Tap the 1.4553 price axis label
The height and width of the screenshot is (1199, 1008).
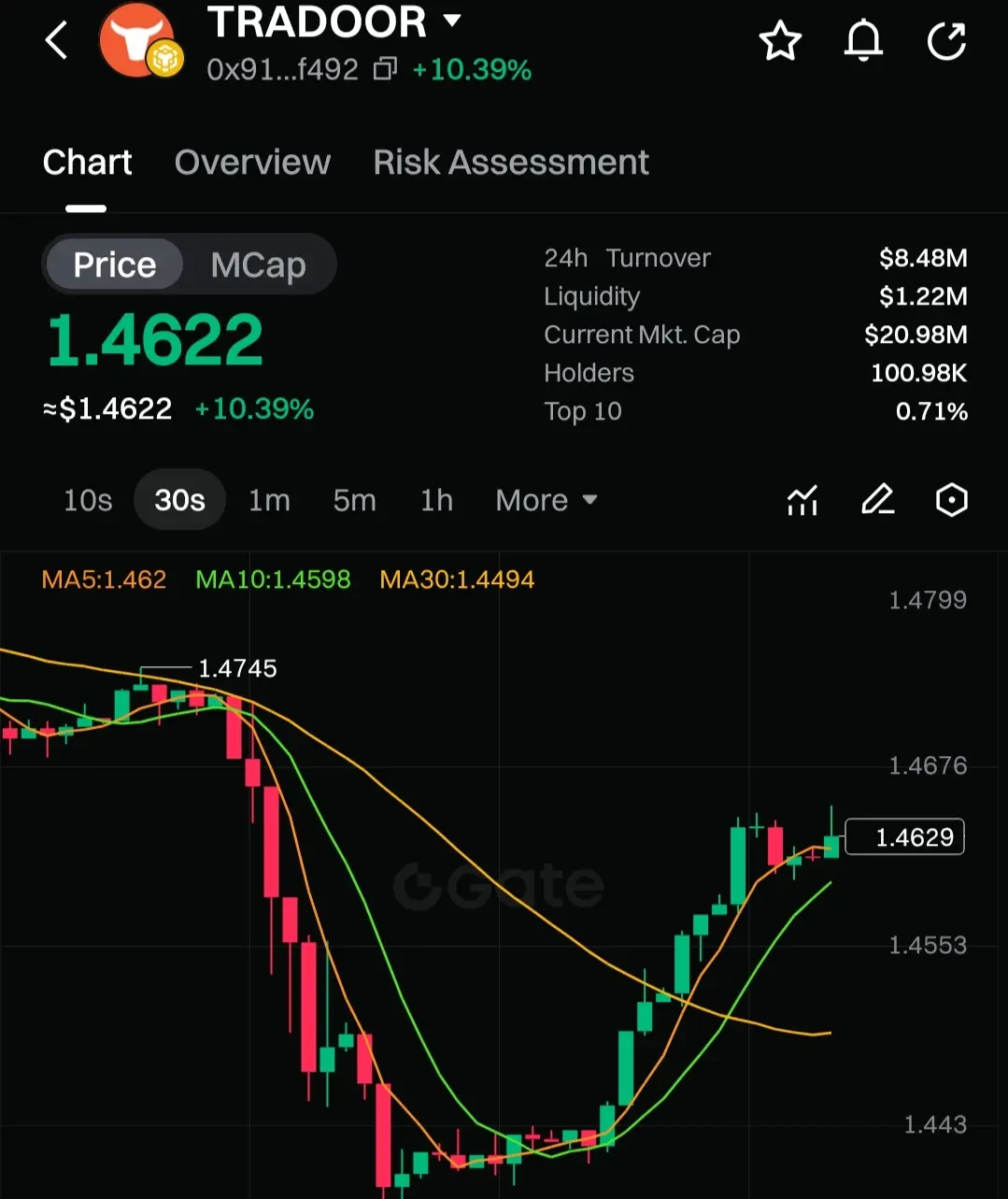(928, 945)
